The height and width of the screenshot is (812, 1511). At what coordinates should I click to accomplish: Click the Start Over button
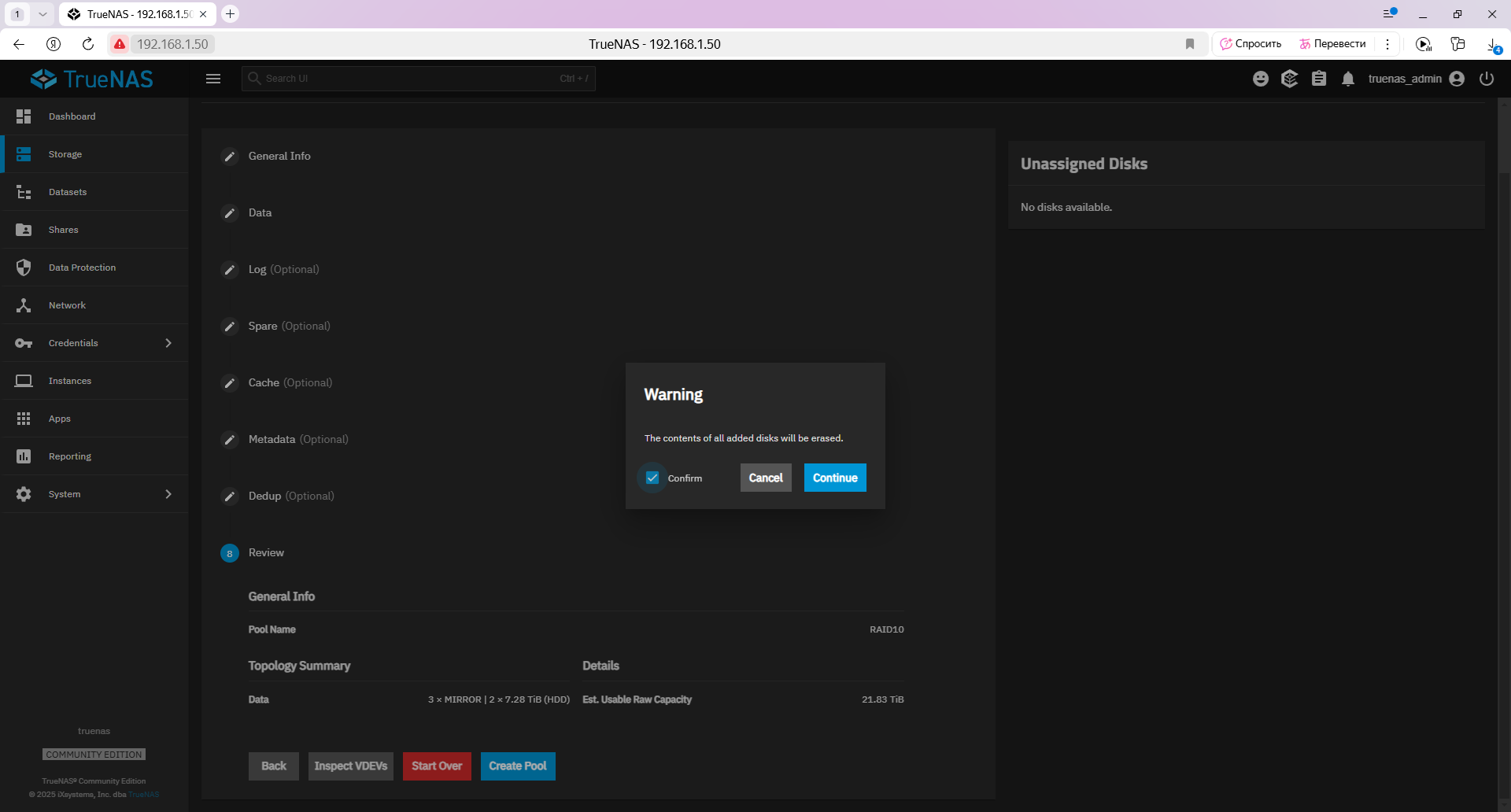(437, 766)
